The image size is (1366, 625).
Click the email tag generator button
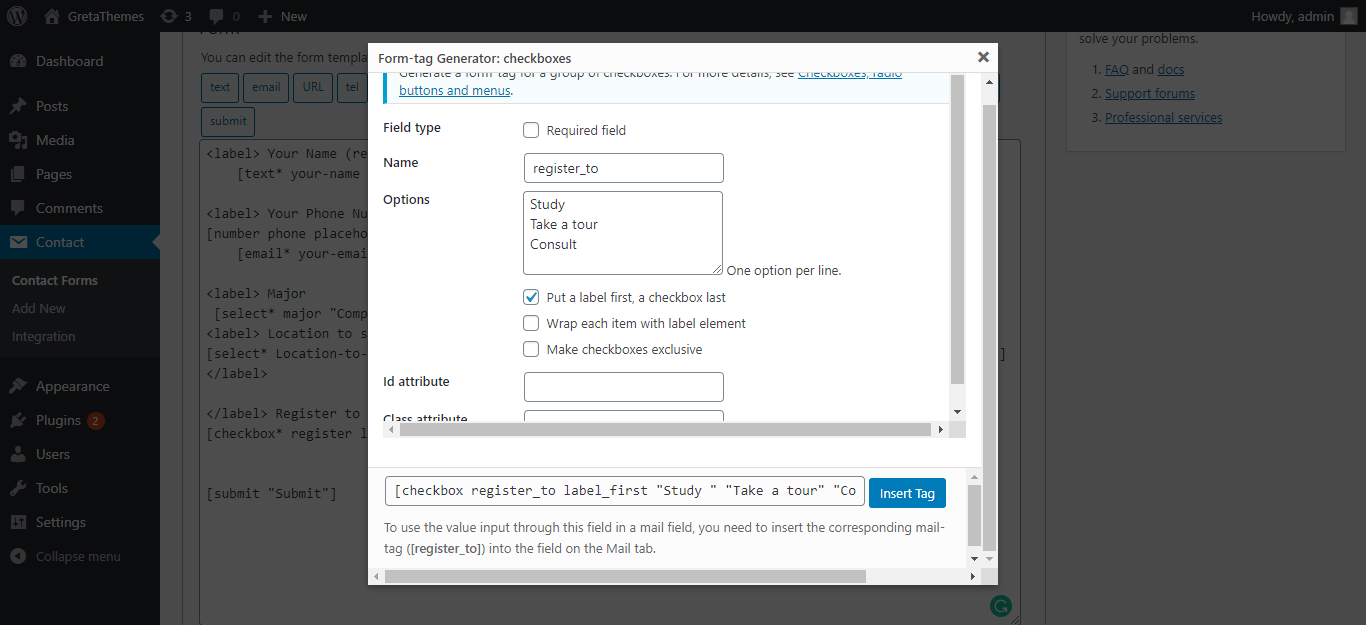pos(266,87)
